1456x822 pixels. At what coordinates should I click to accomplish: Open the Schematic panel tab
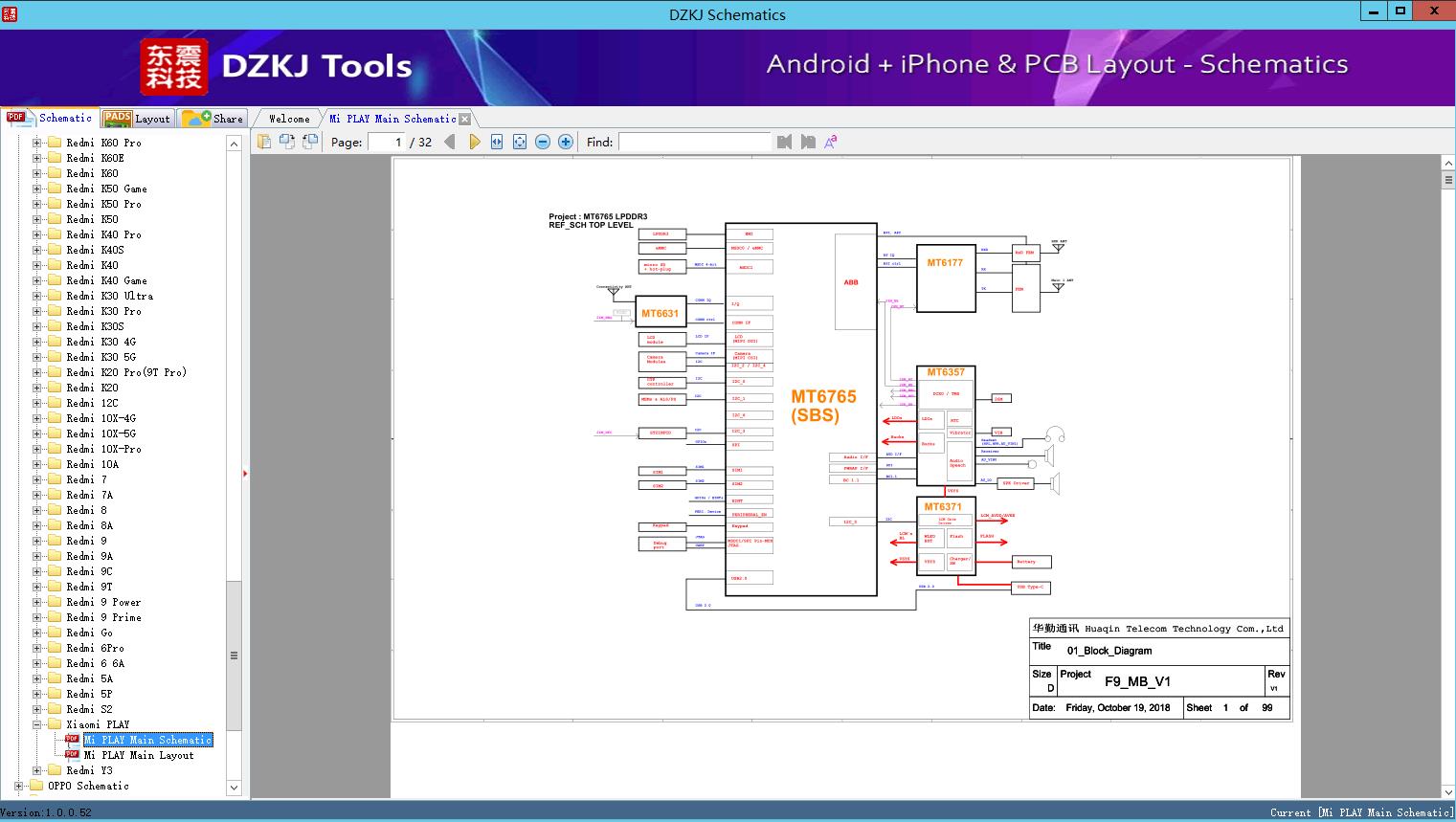tap(50, 118)
